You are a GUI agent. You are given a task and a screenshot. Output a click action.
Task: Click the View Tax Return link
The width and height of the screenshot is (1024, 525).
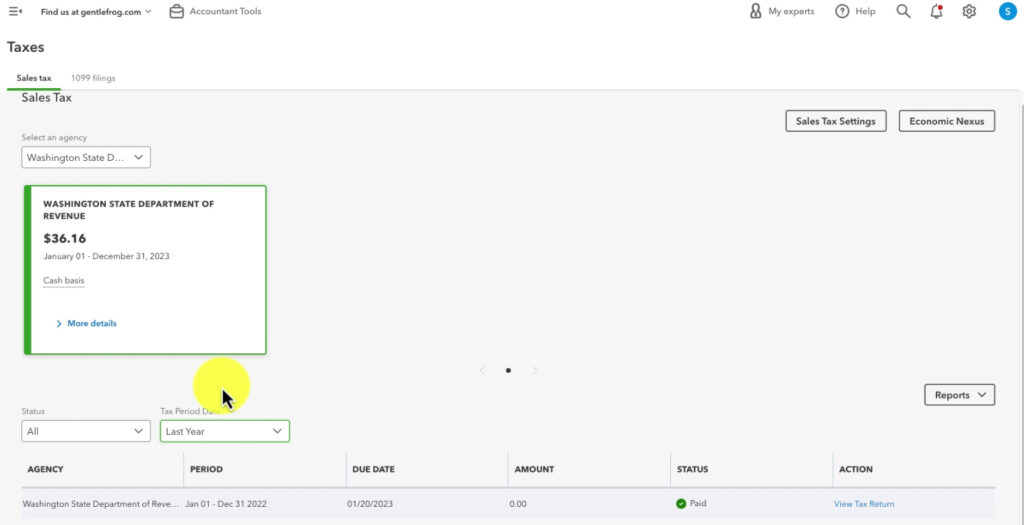coord(864,504)
